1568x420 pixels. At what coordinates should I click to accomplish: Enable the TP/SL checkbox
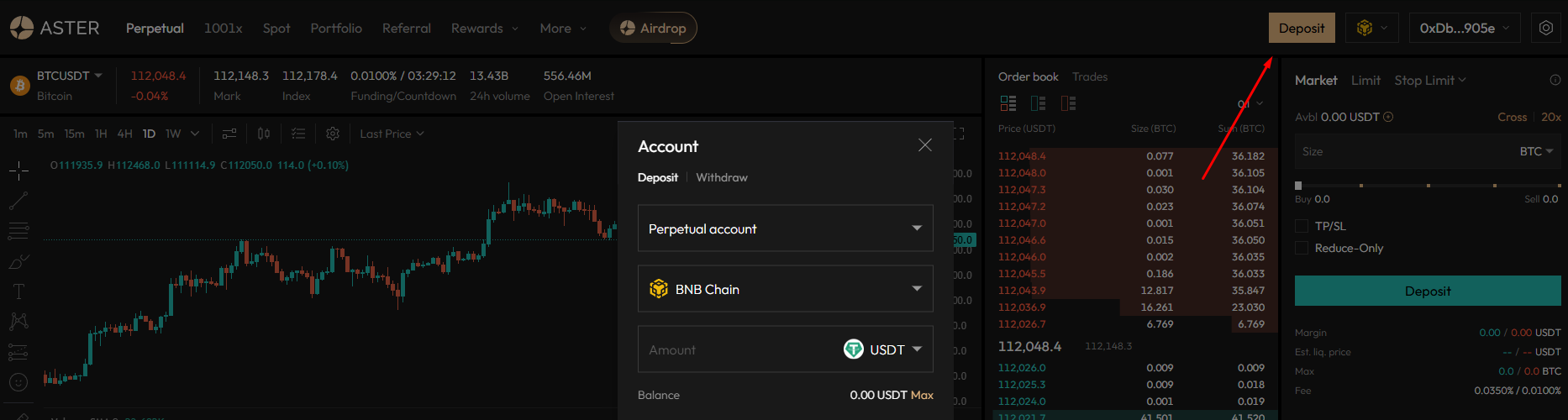1302,226
